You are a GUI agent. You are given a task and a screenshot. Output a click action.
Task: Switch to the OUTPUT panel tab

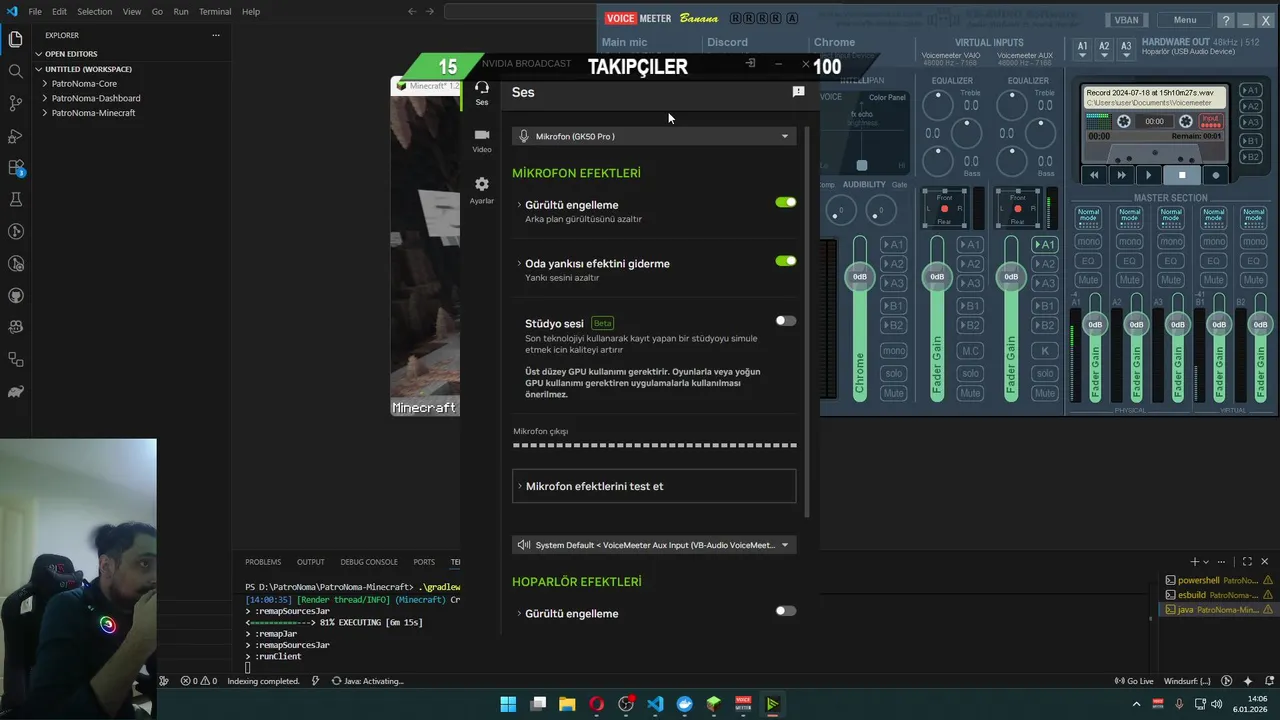pos(311,562)
